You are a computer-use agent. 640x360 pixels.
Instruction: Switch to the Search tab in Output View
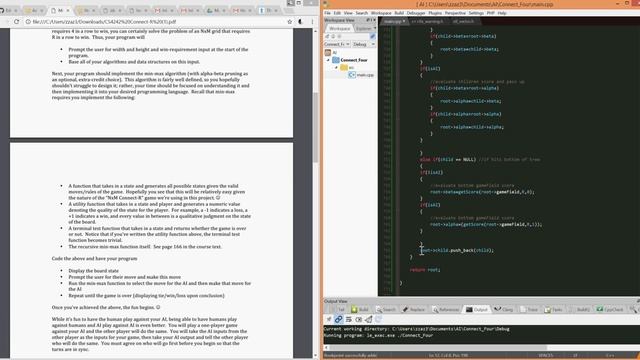[386, 310]
